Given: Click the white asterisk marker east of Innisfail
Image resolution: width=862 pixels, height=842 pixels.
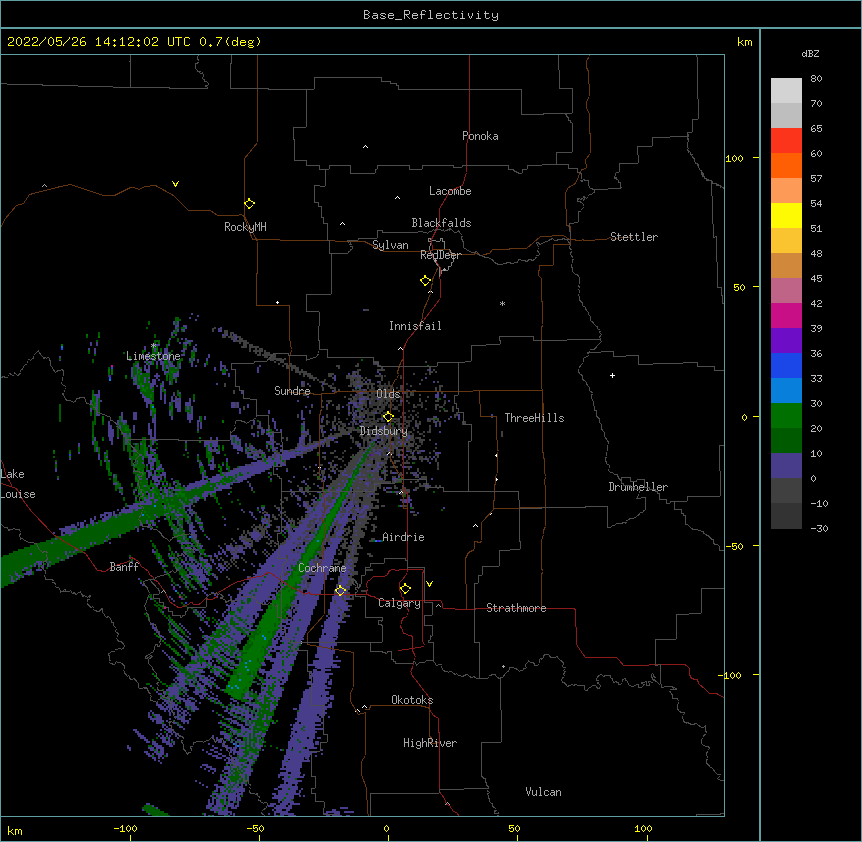Looking at the screenshot, I should (502, 303).
